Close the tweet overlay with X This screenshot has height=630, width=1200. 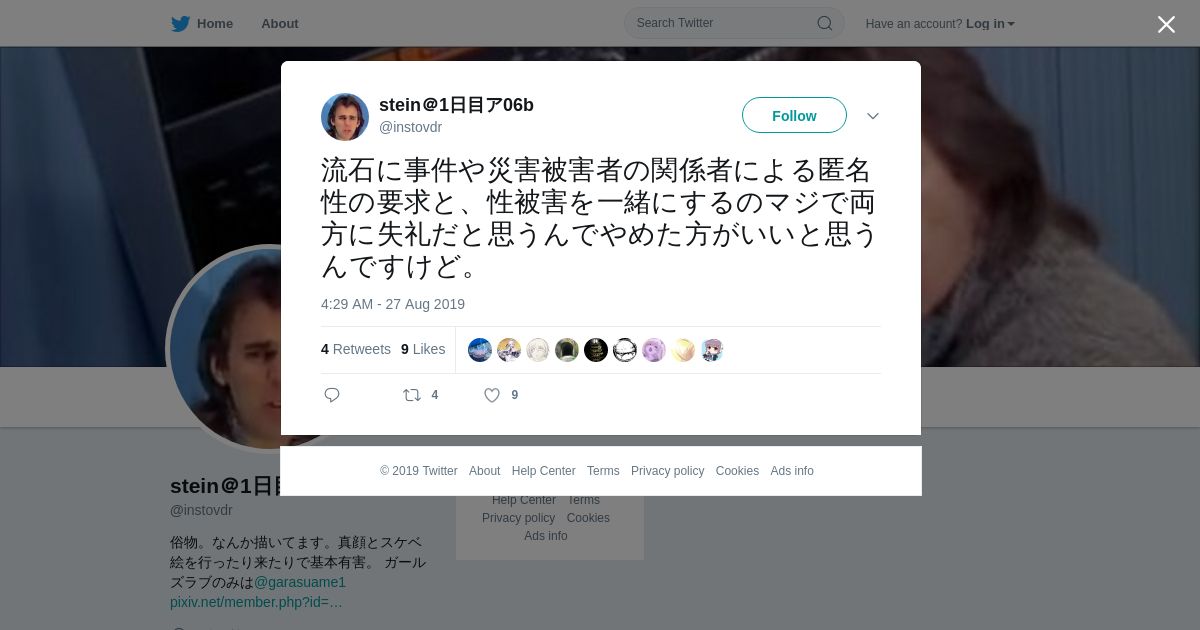coord(1166,24)
